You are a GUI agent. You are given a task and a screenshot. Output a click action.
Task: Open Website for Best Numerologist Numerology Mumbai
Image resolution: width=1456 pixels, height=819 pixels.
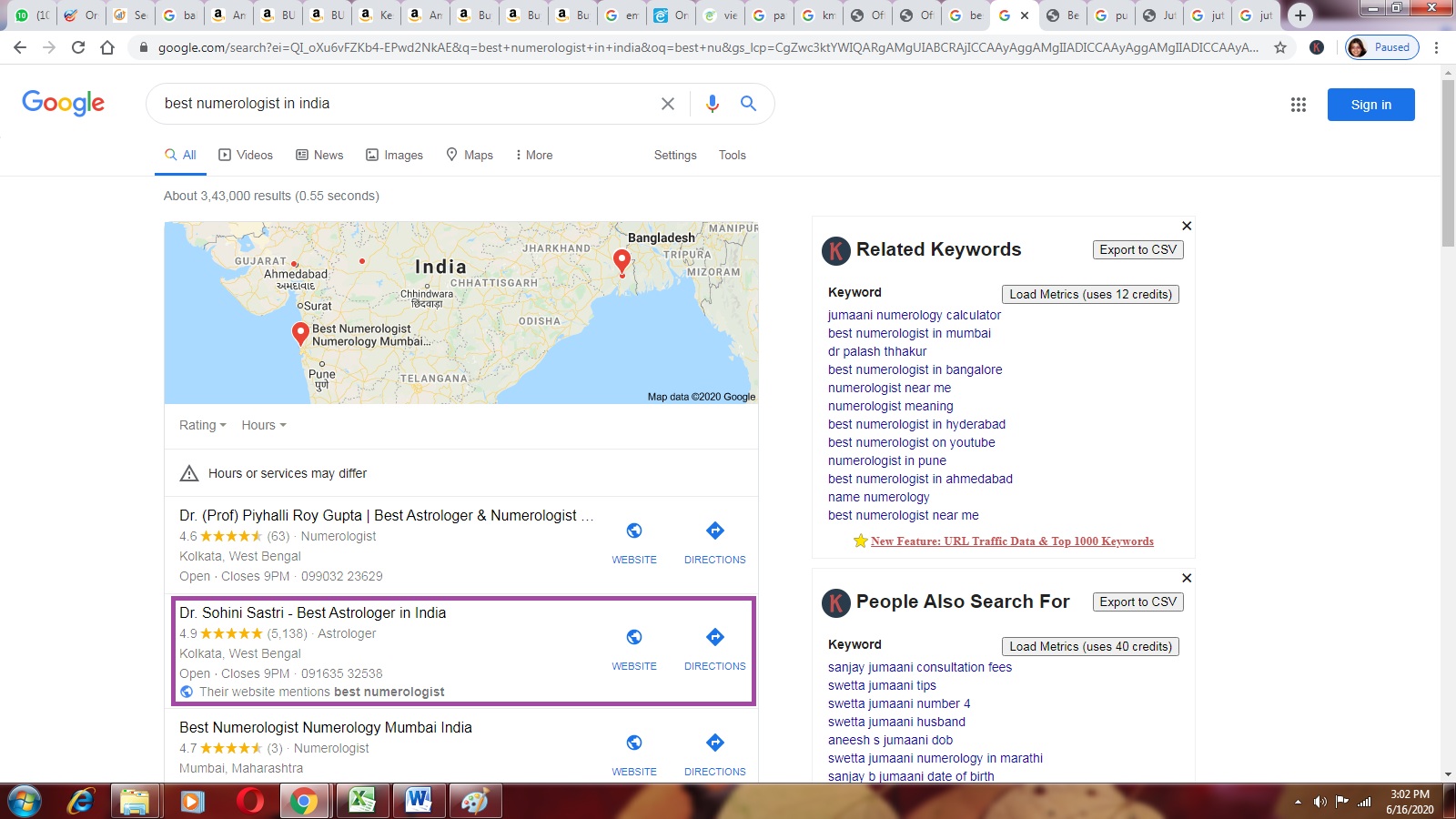point(634,755)
